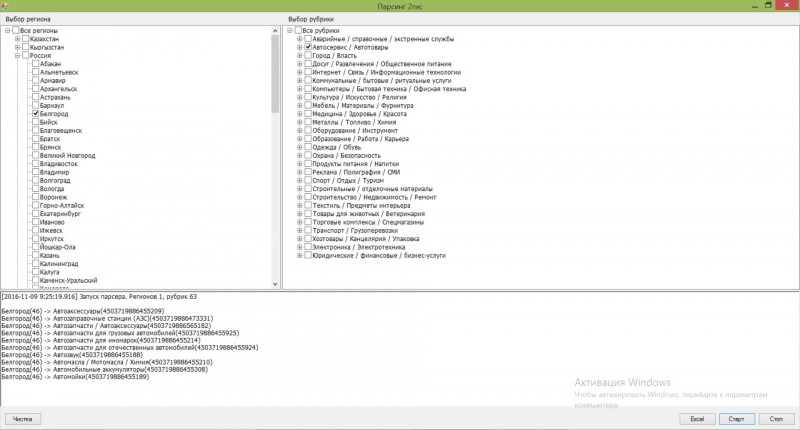Maximize the Парсинг 2гис window
The height and width of the screenshot is (430, 800).
[x=768, y=5]
